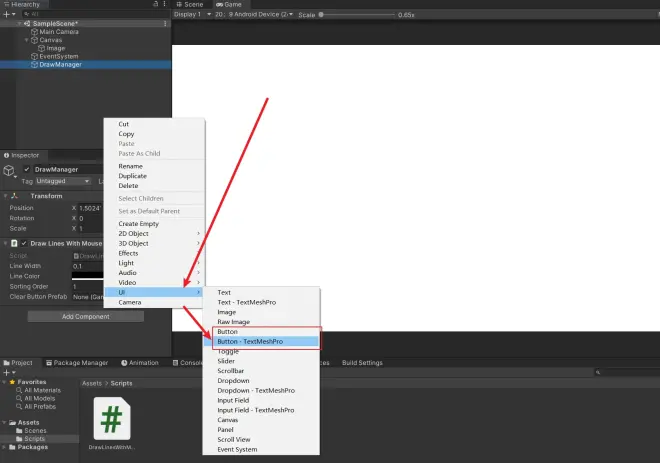The width and height of the screenshot is (660, 463).
Task: Disable the Draw Lines With Mouse script checkbox
Action: [x=24, y=243]
